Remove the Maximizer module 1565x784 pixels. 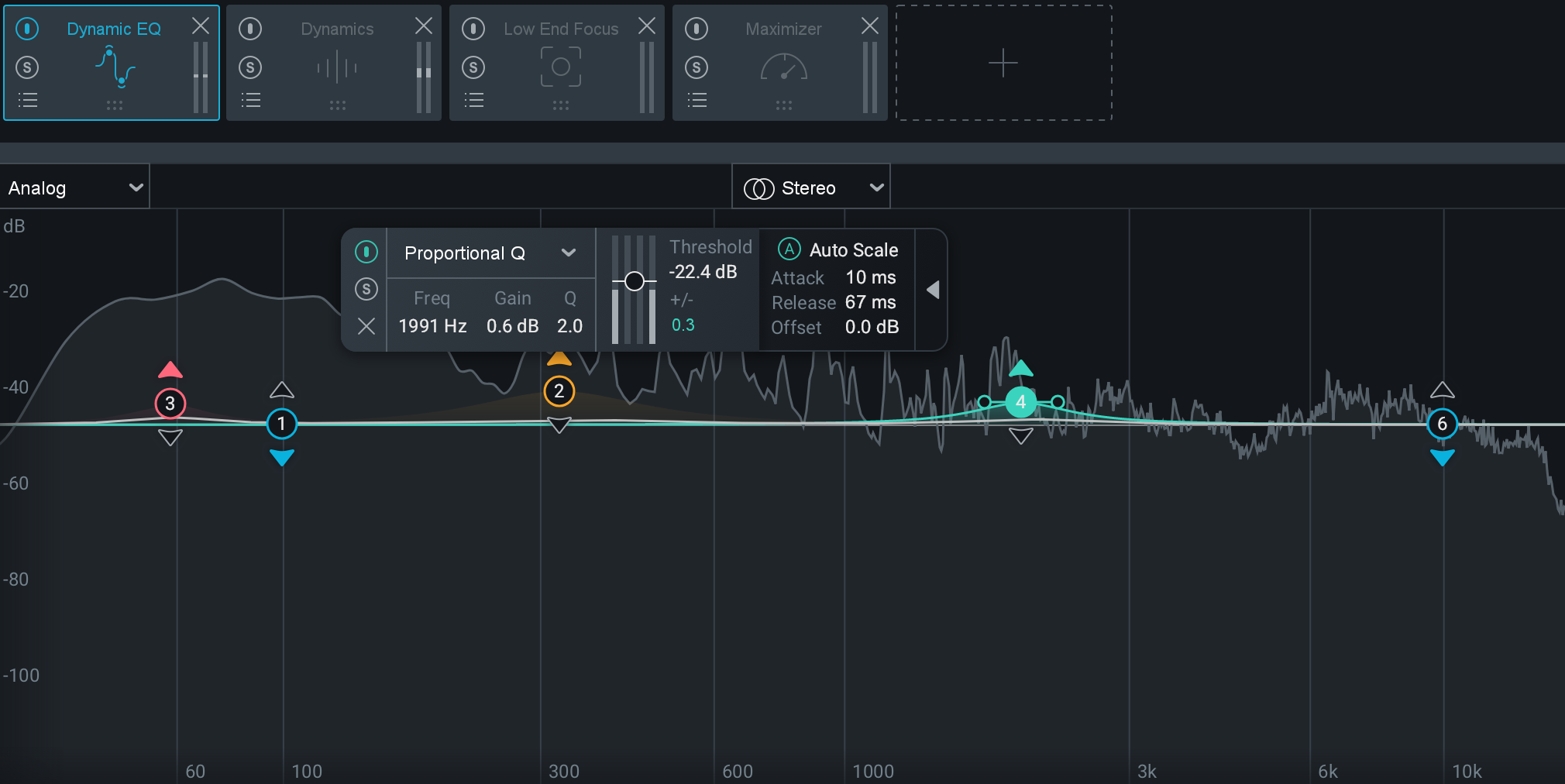tap(870, 26)
